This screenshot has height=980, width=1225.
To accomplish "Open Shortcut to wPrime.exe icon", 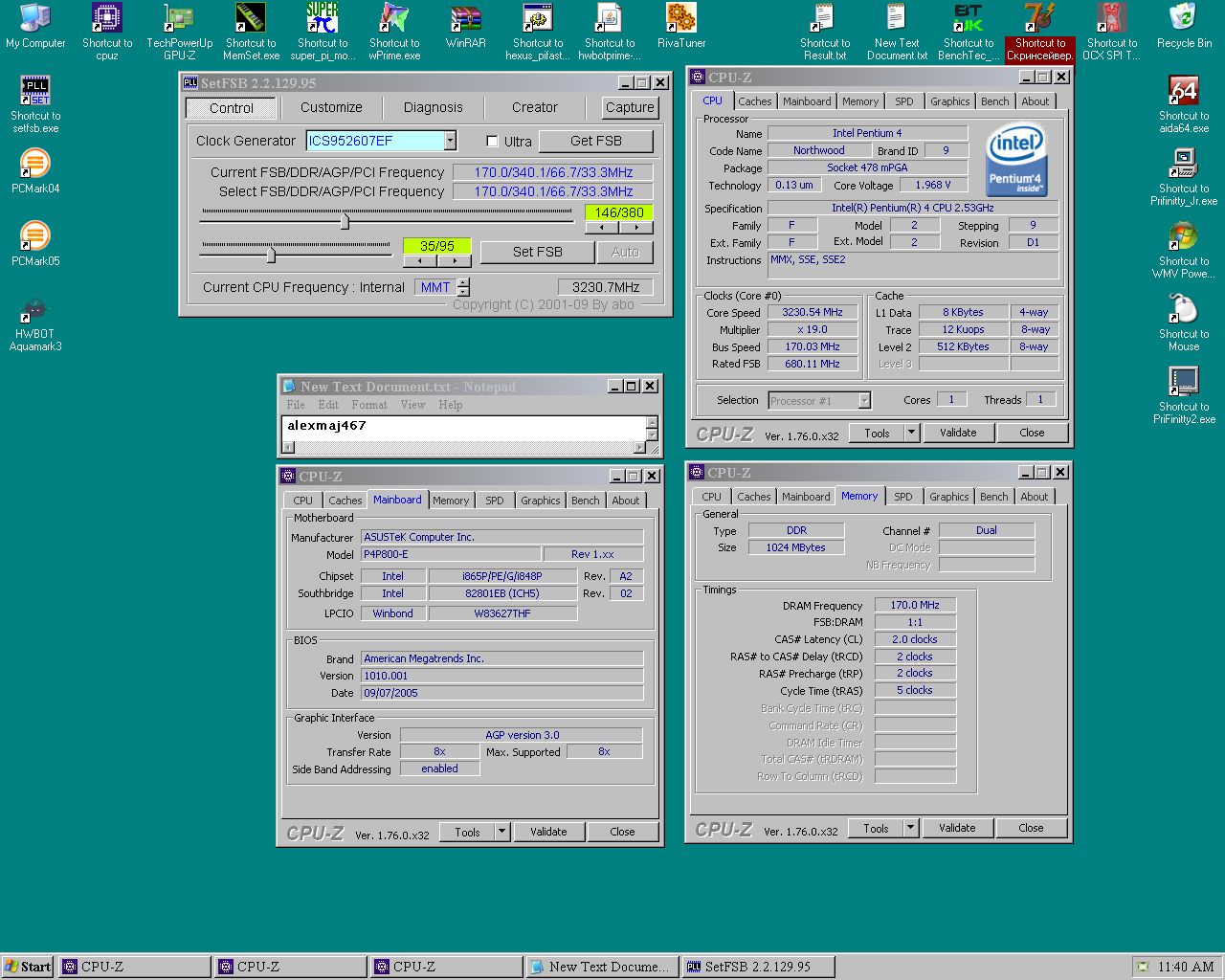I will coord(394,32).
